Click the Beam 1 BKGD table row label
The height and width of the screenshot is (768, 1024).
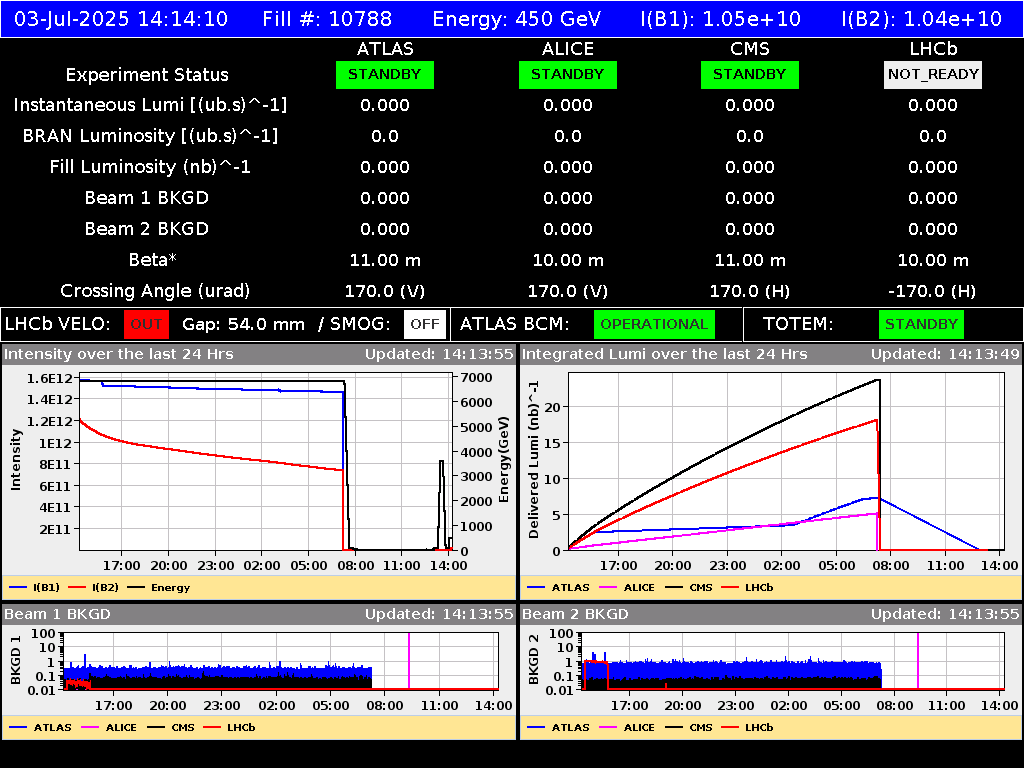[x=147, y=198]
